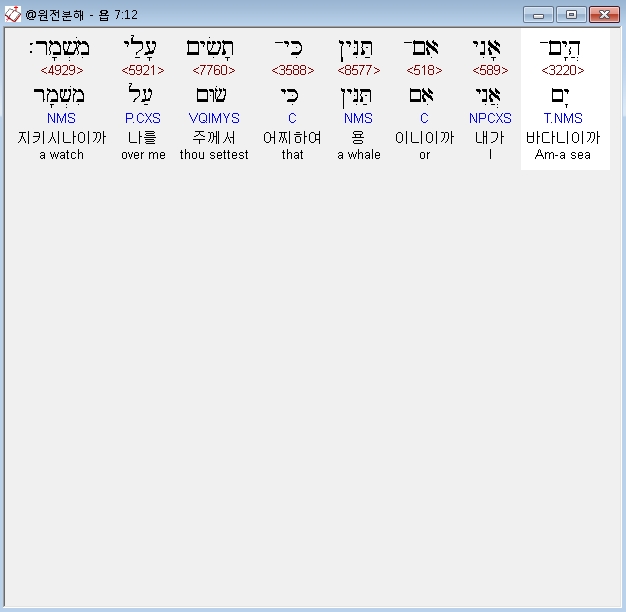Click the T.NMS parsing code

[563, 118]
